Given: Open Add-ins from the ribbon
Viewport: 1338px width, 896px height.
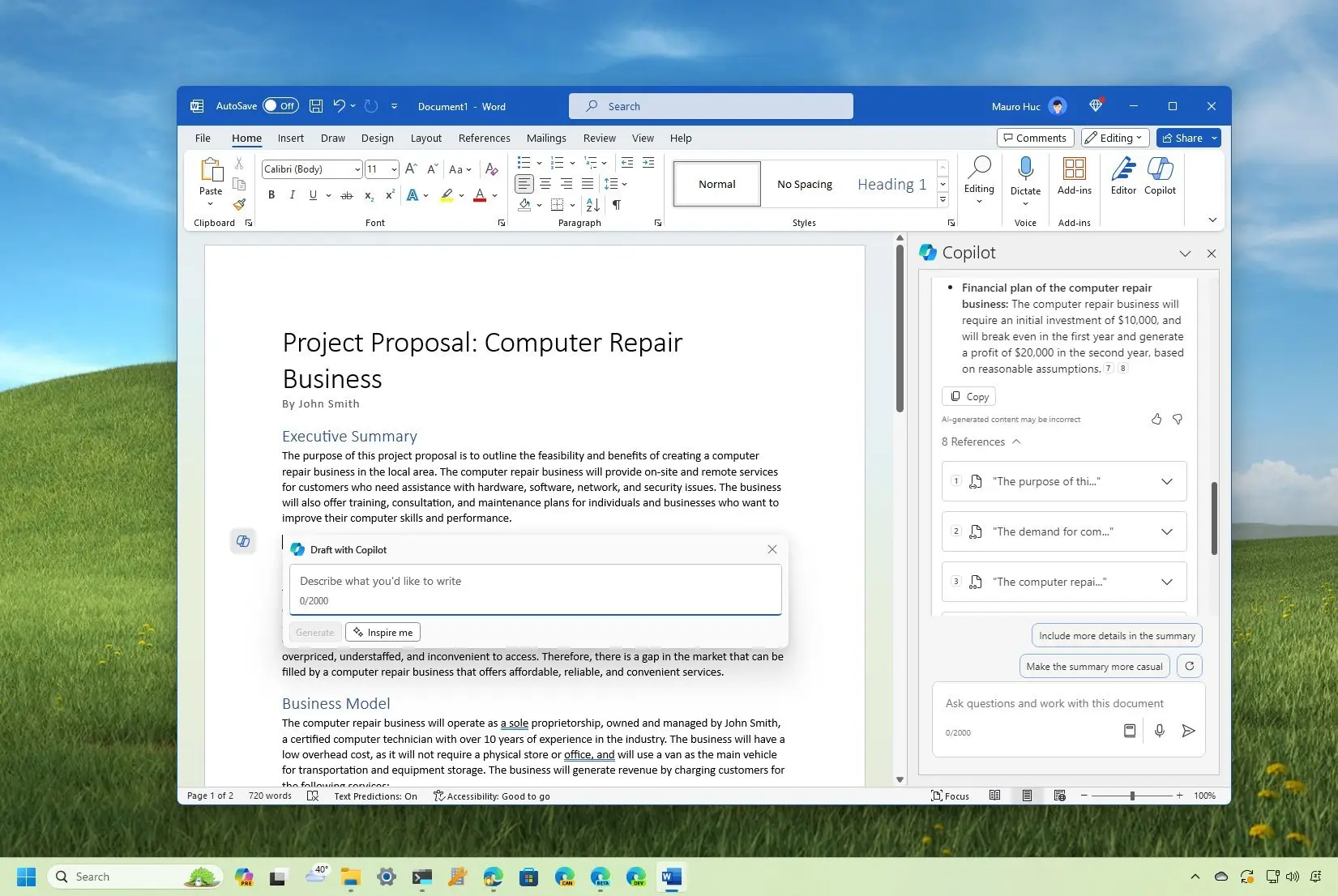Looking at the screenshot, I should coord(1075,176).
